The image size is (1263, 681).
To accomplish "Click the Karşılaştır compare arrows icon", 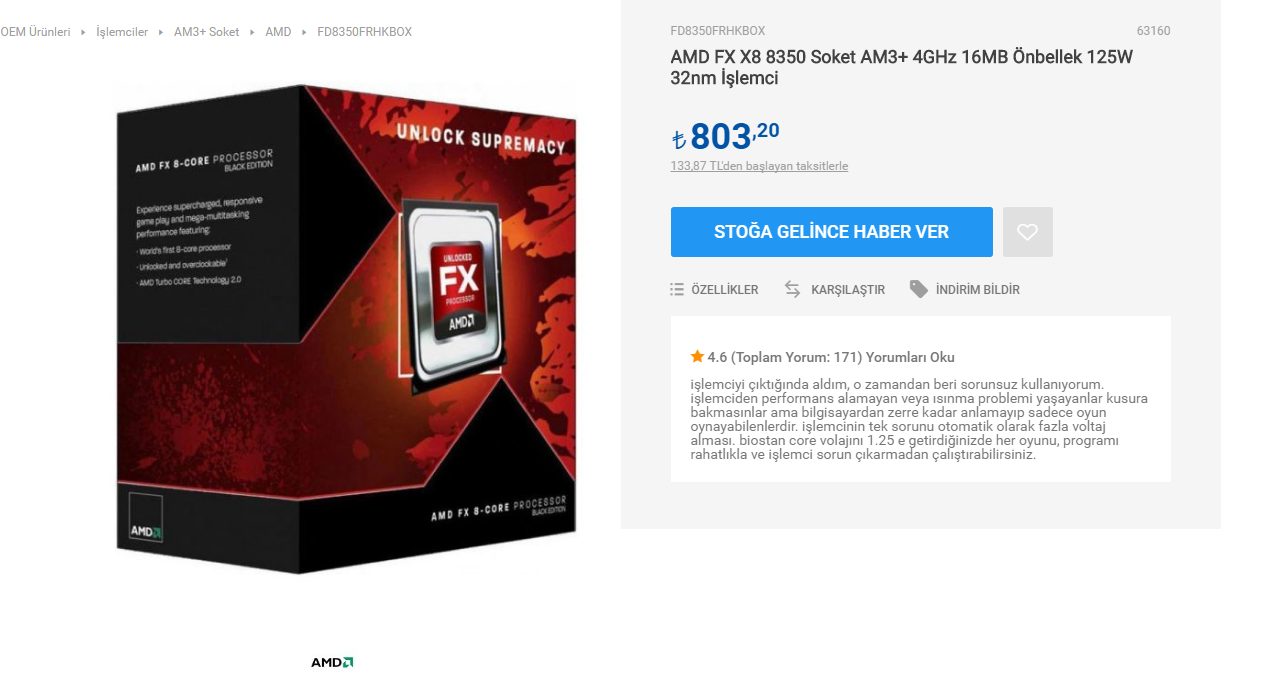I will 793,289.
